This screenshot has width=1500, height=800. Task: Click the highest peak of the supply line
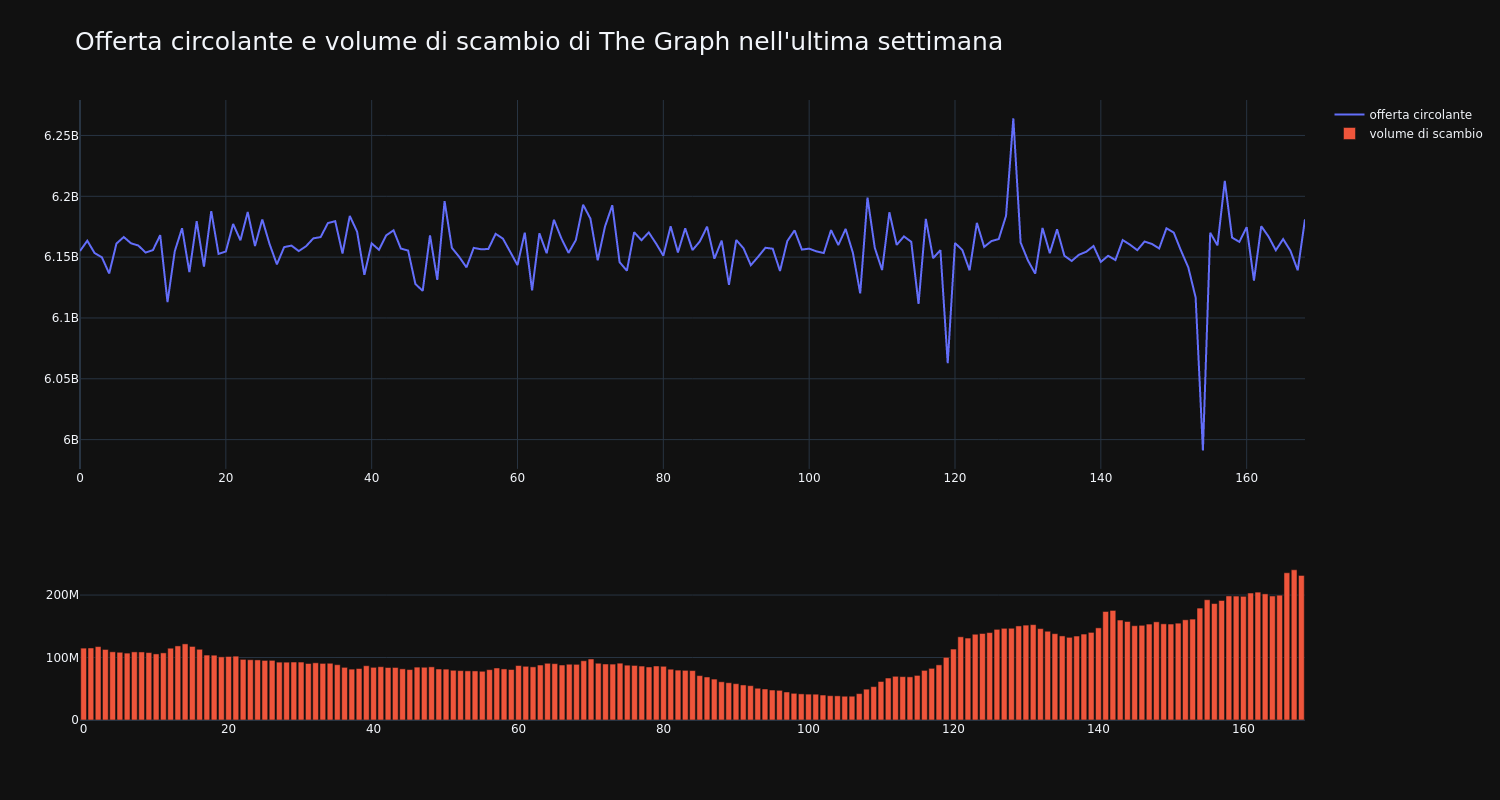click(x=1013, y=120)
